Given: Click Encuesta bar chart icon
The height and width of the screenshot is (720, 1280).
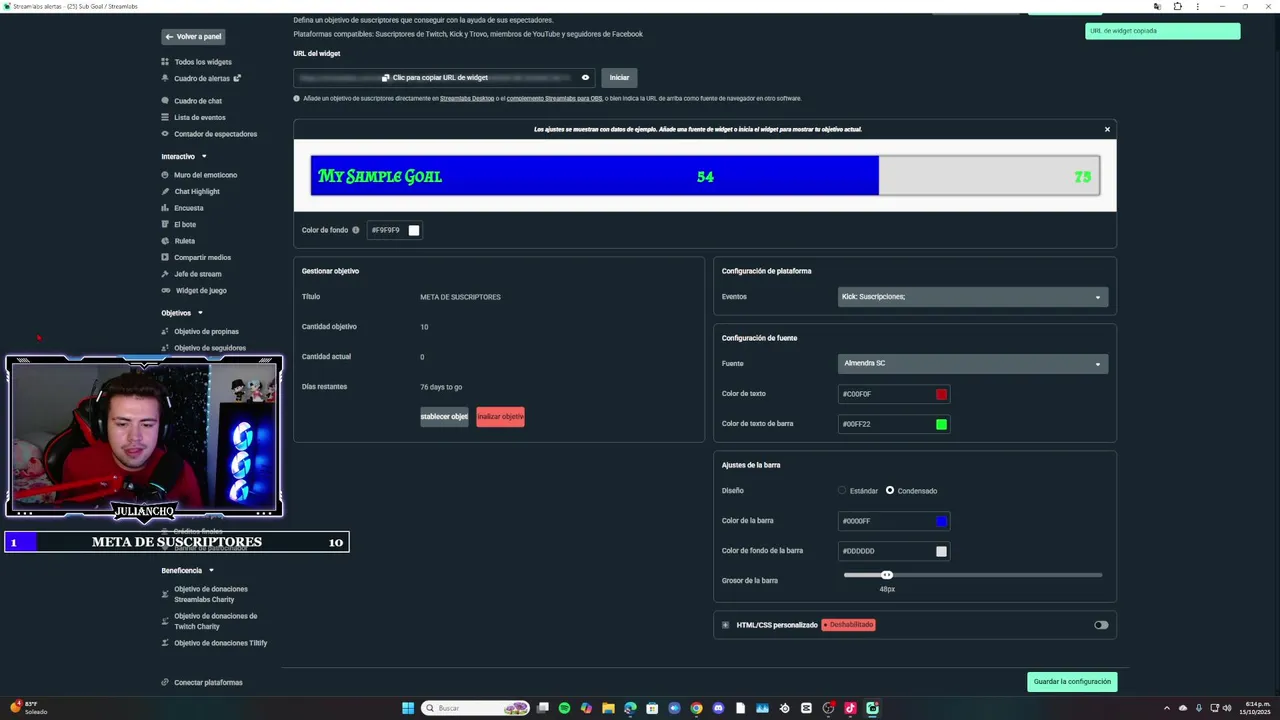Looking at the screenshot, I should coord(165,208).
